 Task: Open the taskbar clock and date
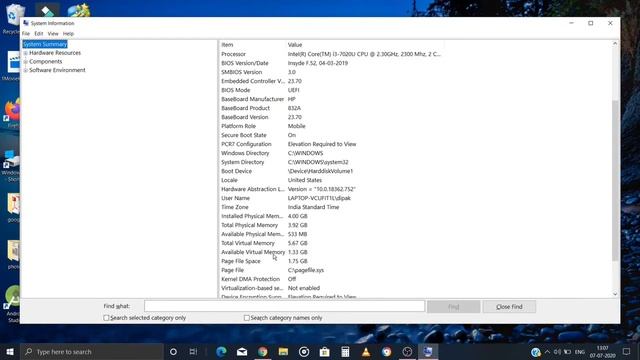[602, 352]
